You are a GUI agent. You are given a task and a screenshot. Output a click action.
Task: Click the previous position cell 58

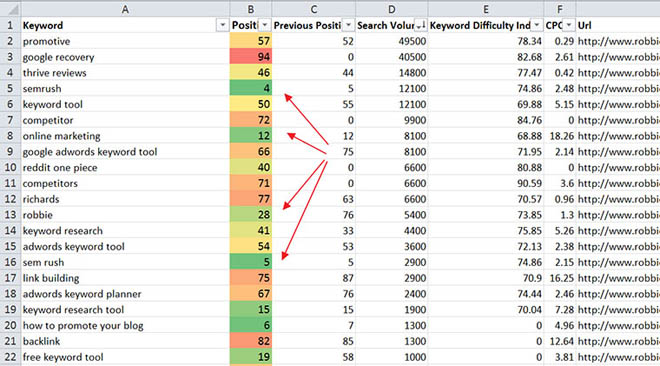313,357
